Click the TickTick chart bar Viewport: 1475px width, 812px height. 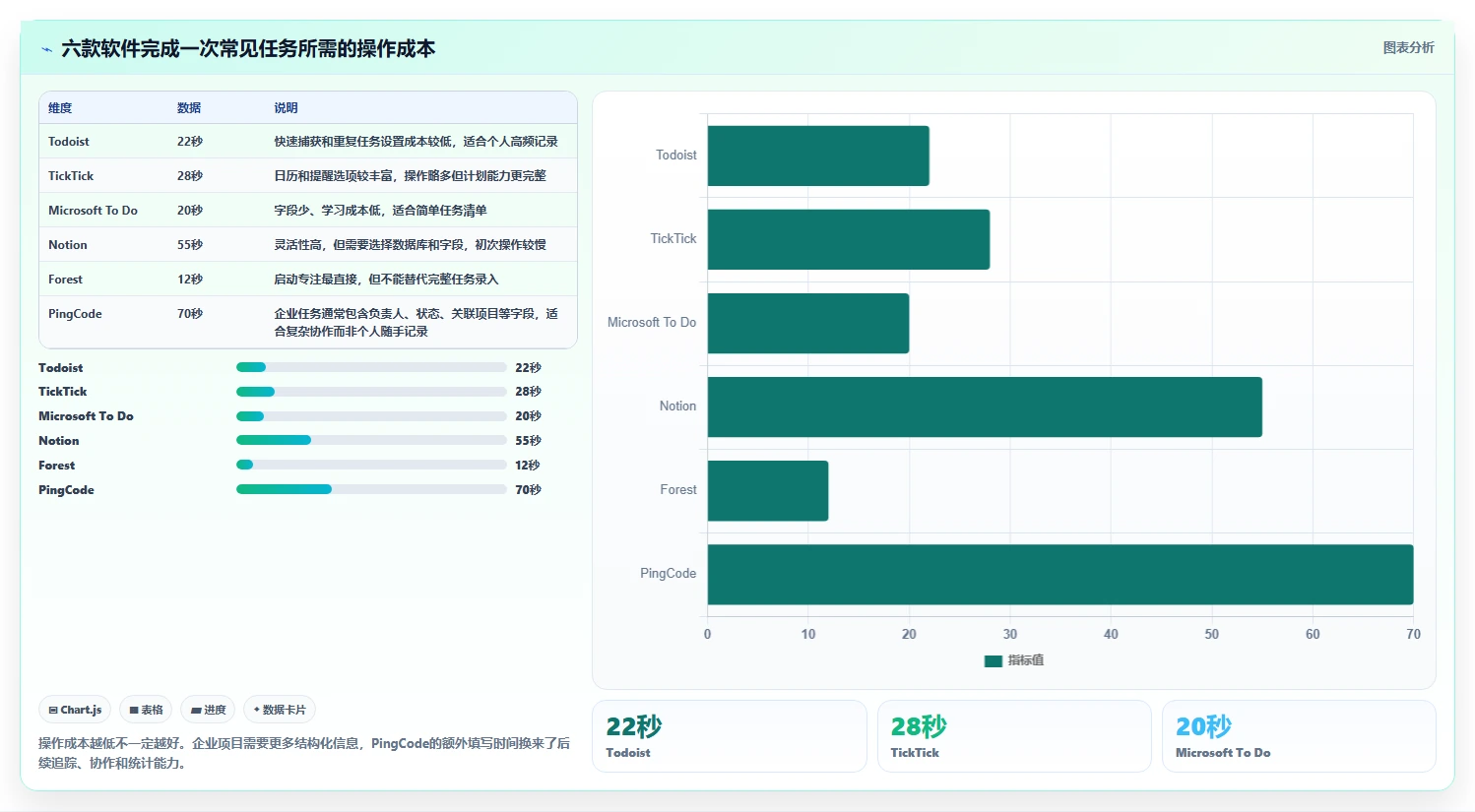coord(849,239)
